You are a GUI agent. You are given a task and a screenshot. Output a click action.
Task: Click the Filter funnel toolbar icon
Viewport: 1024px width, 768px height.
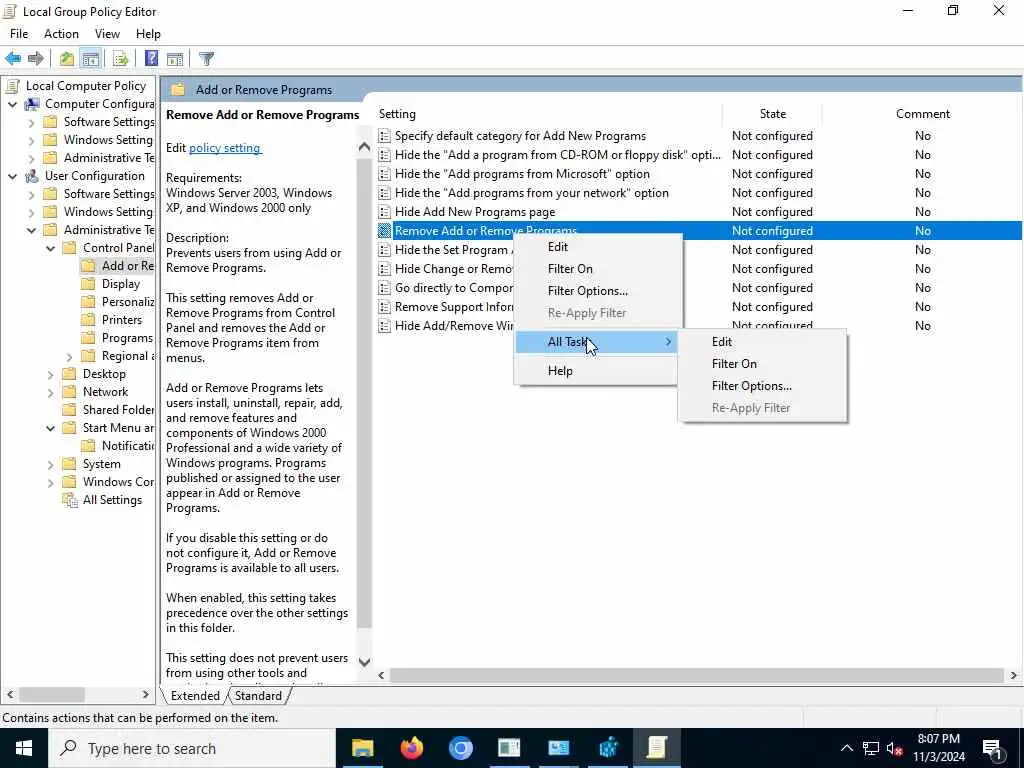coord(206,59)
